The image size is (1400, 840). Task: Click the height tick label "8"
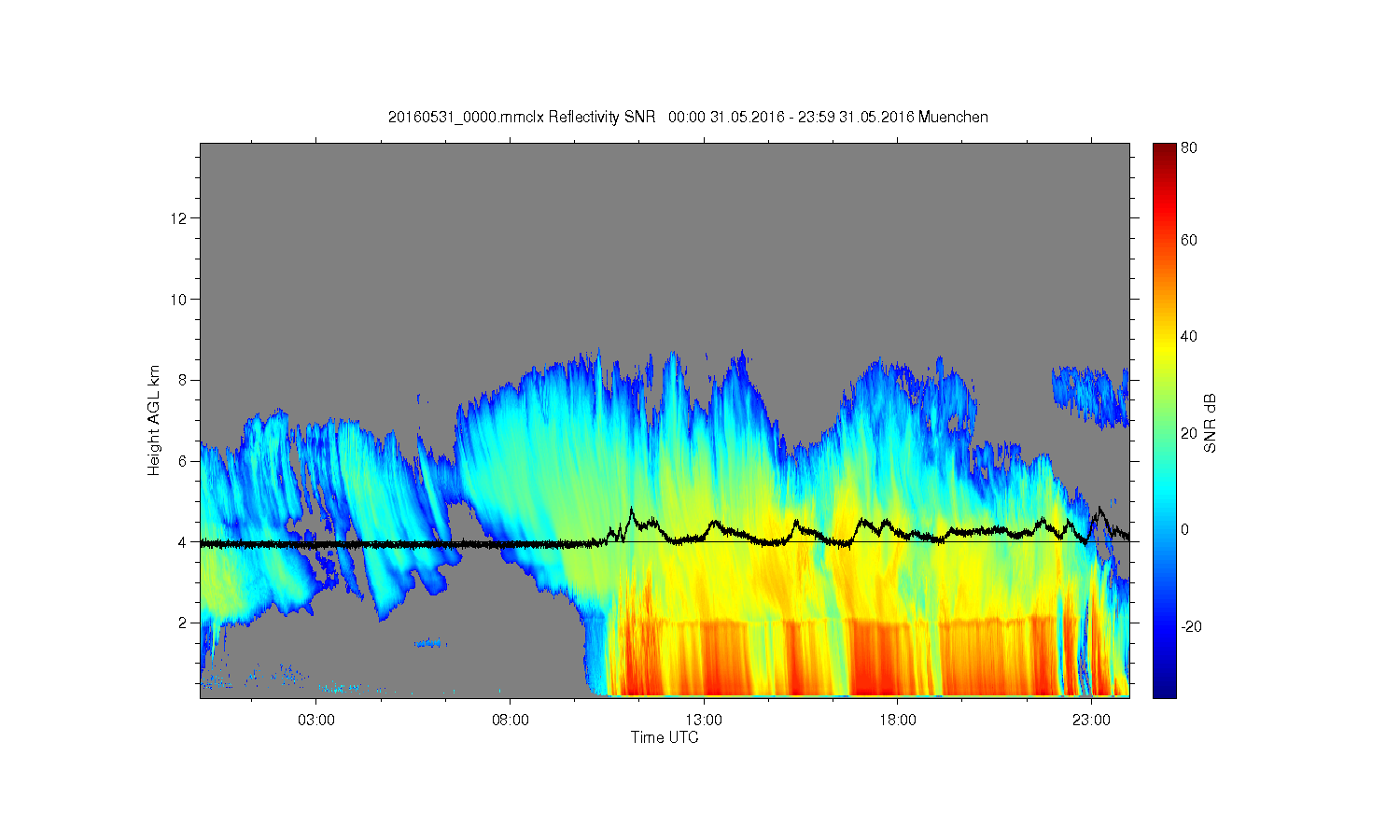click(x=185, y=380)
